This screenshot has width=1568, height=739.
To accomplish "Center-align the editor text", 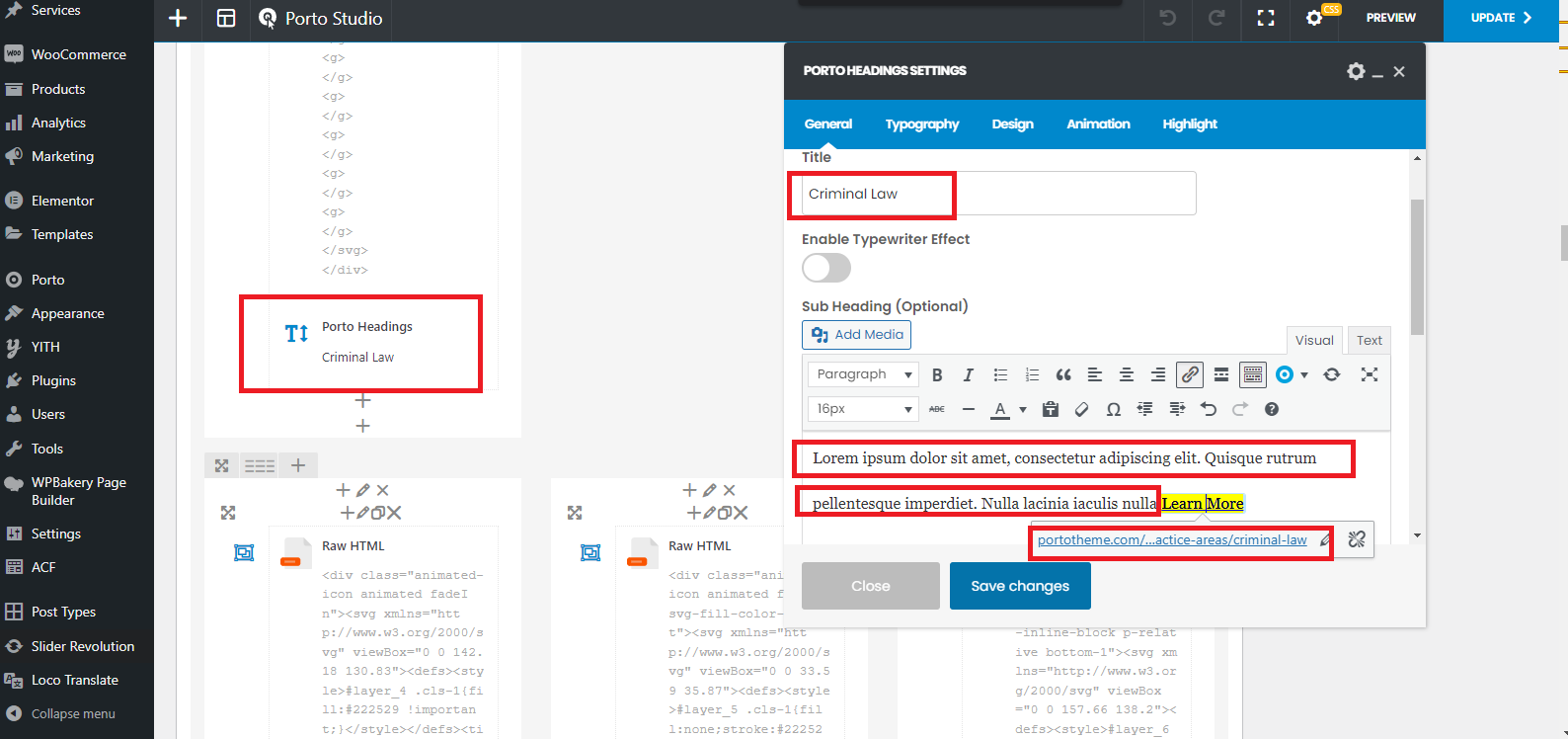I will coord(1127,374).
